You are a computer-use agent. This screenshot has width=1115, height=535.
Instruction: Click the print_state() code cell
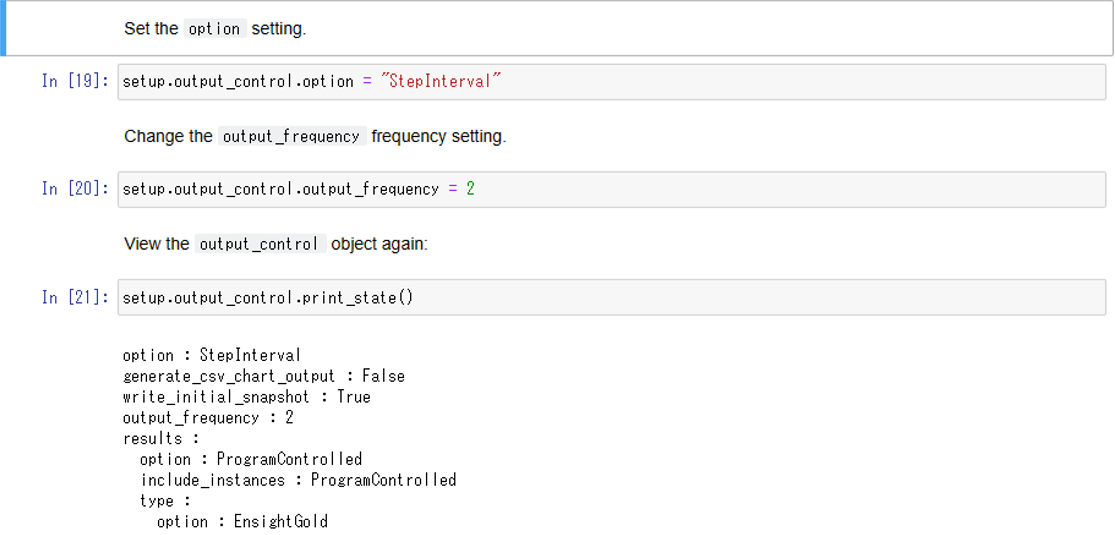[x=610, y=298]
